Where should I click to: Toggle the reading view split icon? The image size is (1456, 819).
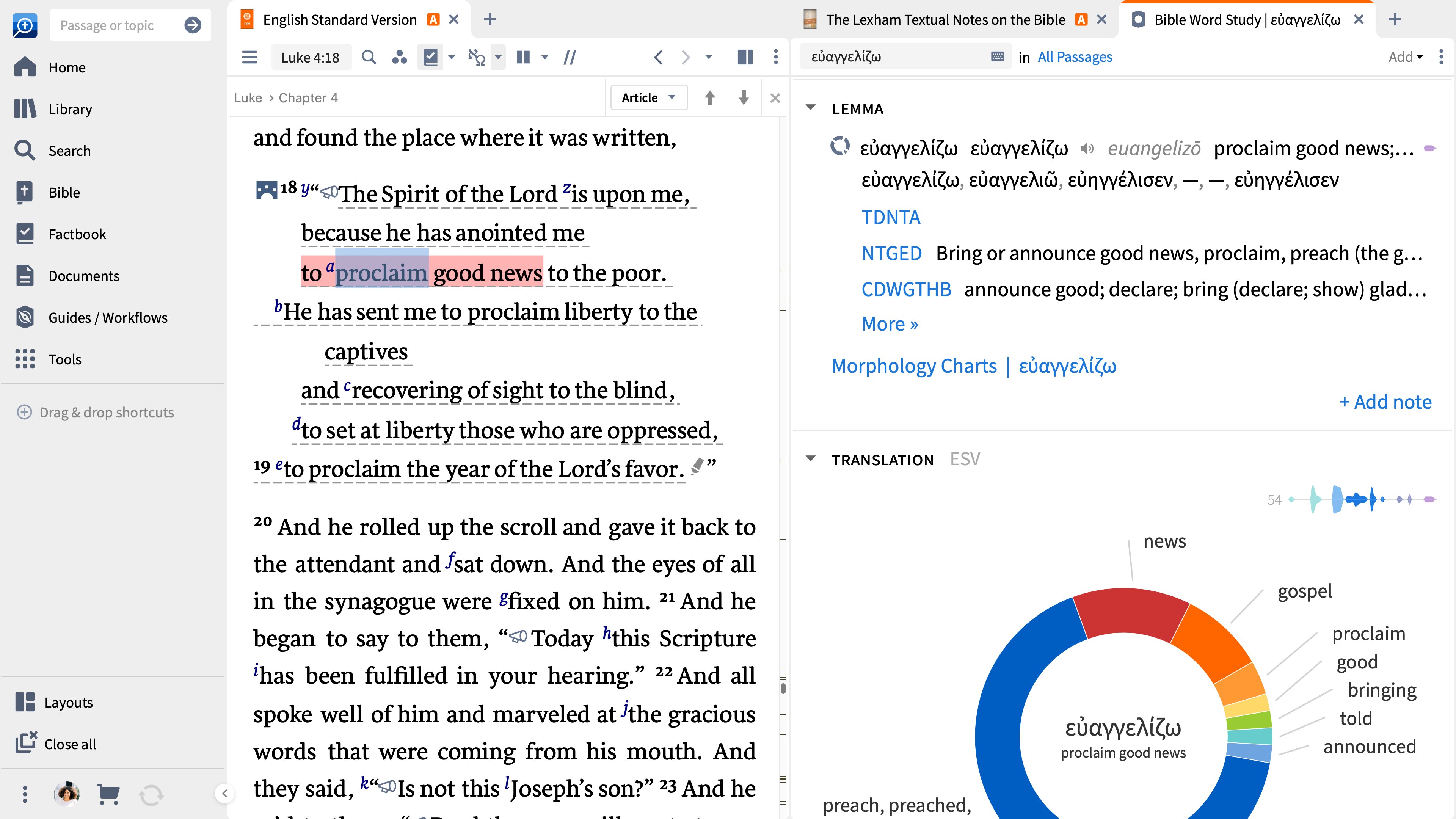[x=745, y=57]
